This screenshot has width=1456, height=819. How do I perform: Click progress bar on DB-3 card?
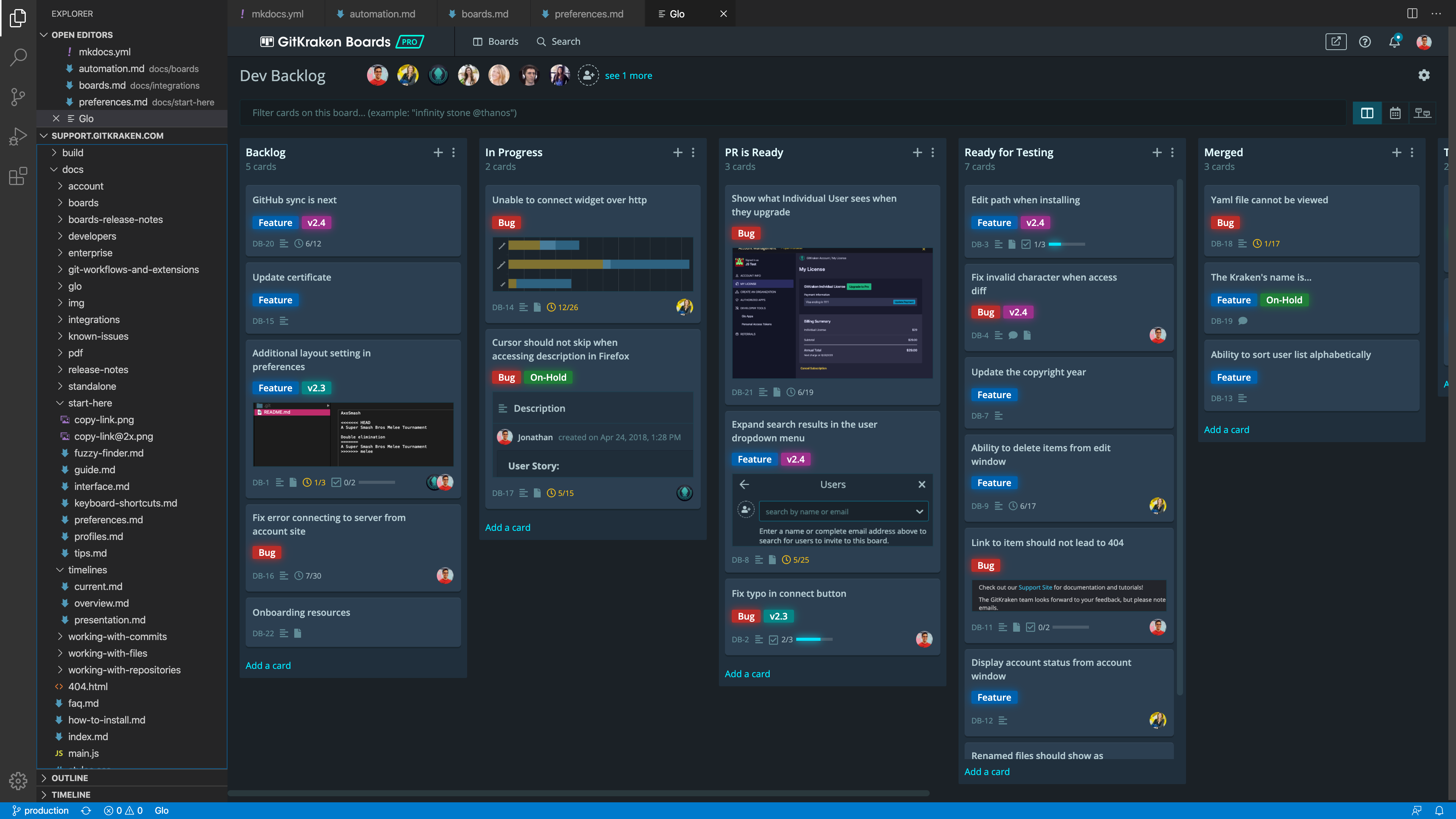(x=1067, y=244)
